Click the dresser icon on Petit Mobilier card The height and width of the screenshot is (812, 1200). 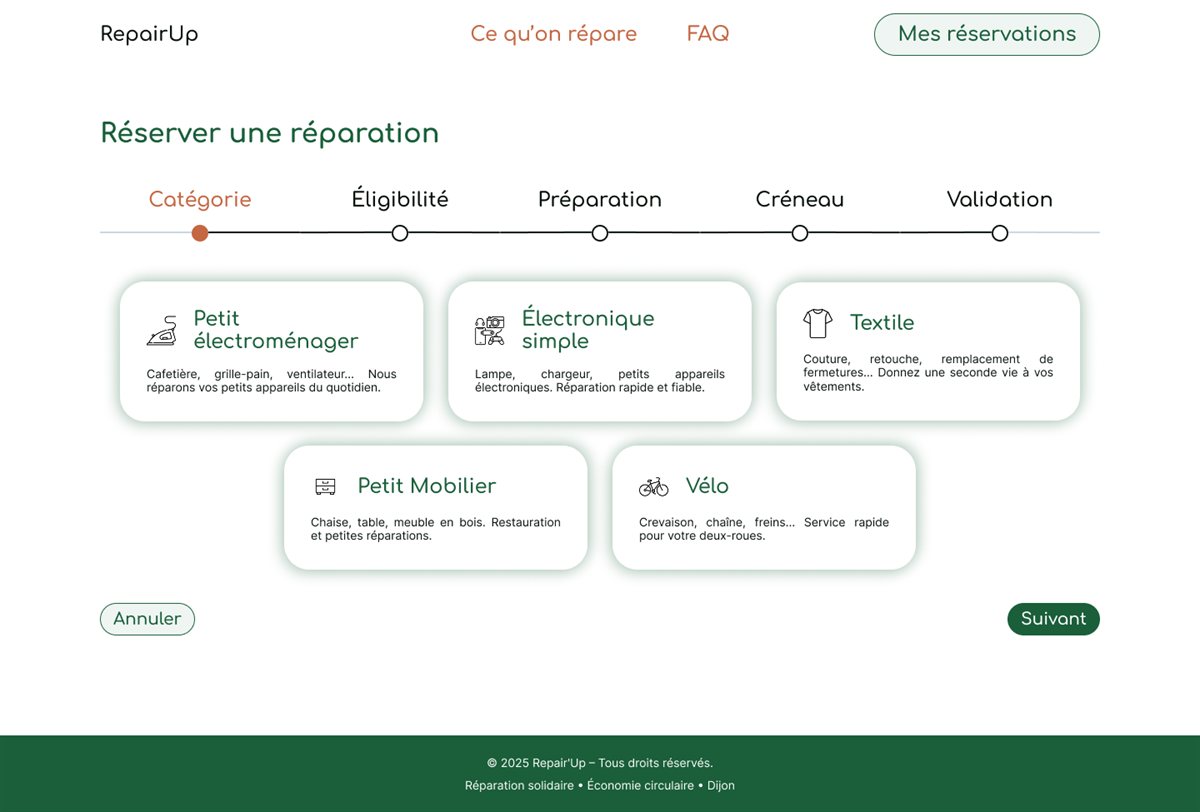coord(325,487)
